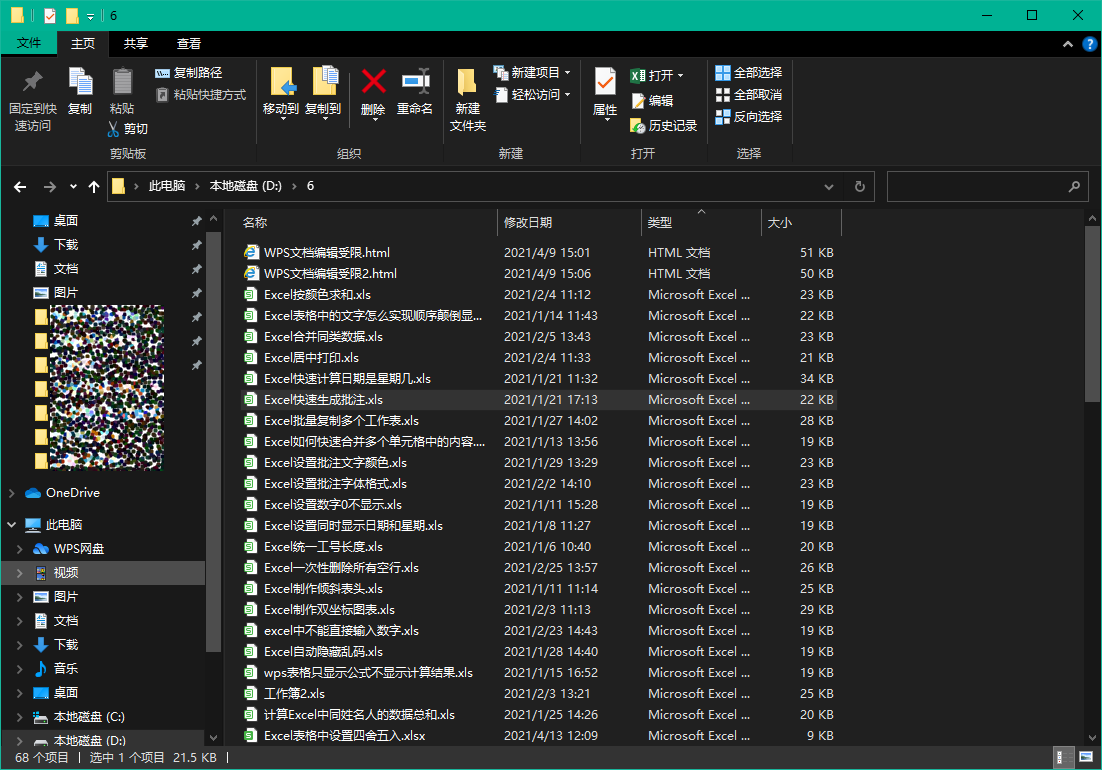Viewport: 1102px width, 770px height.
Task: Click the up-arrow parent folder button
Action: click(x=94, y=186)
